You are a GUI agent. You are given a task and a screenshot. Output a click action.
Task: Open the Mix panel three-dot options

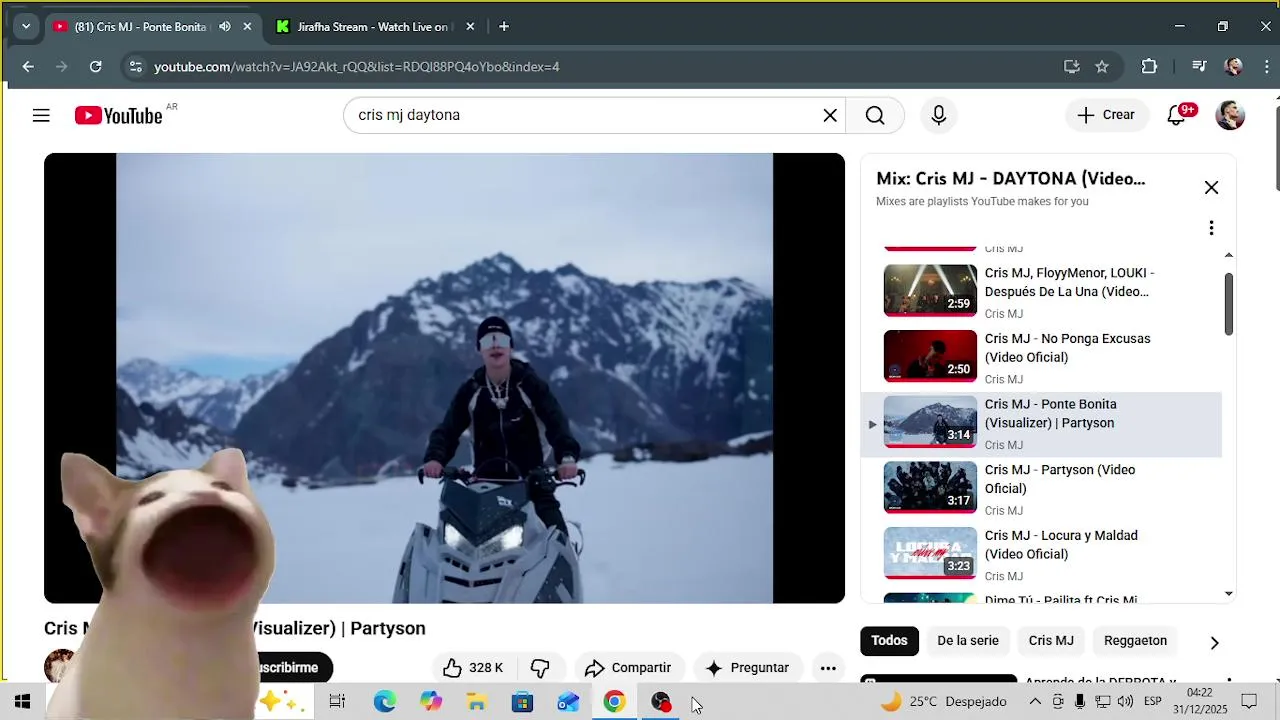click(1211, 228)
